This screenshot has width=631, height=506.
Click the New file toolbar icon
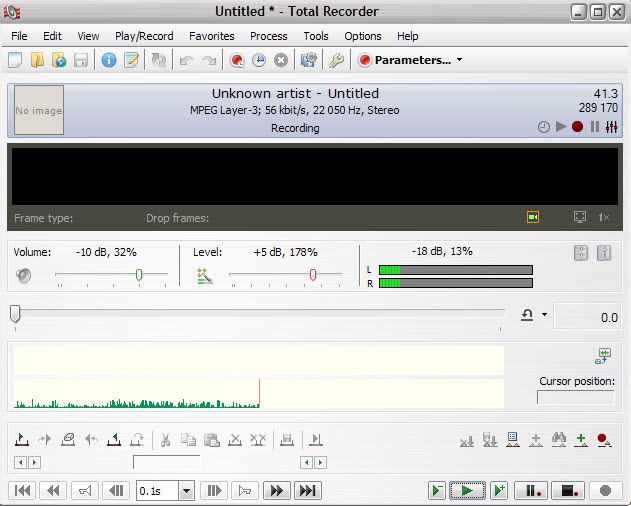(15, 60)
